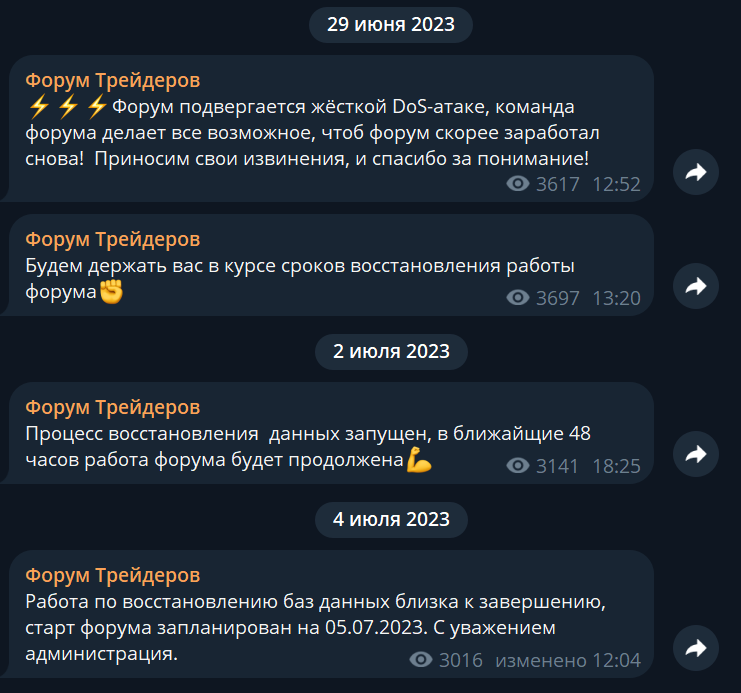The height and width of the screenshot is (693, 741).
Task: Click the eye views icon showing 3697
Action: pyautogui.click(x=518, y=297)
